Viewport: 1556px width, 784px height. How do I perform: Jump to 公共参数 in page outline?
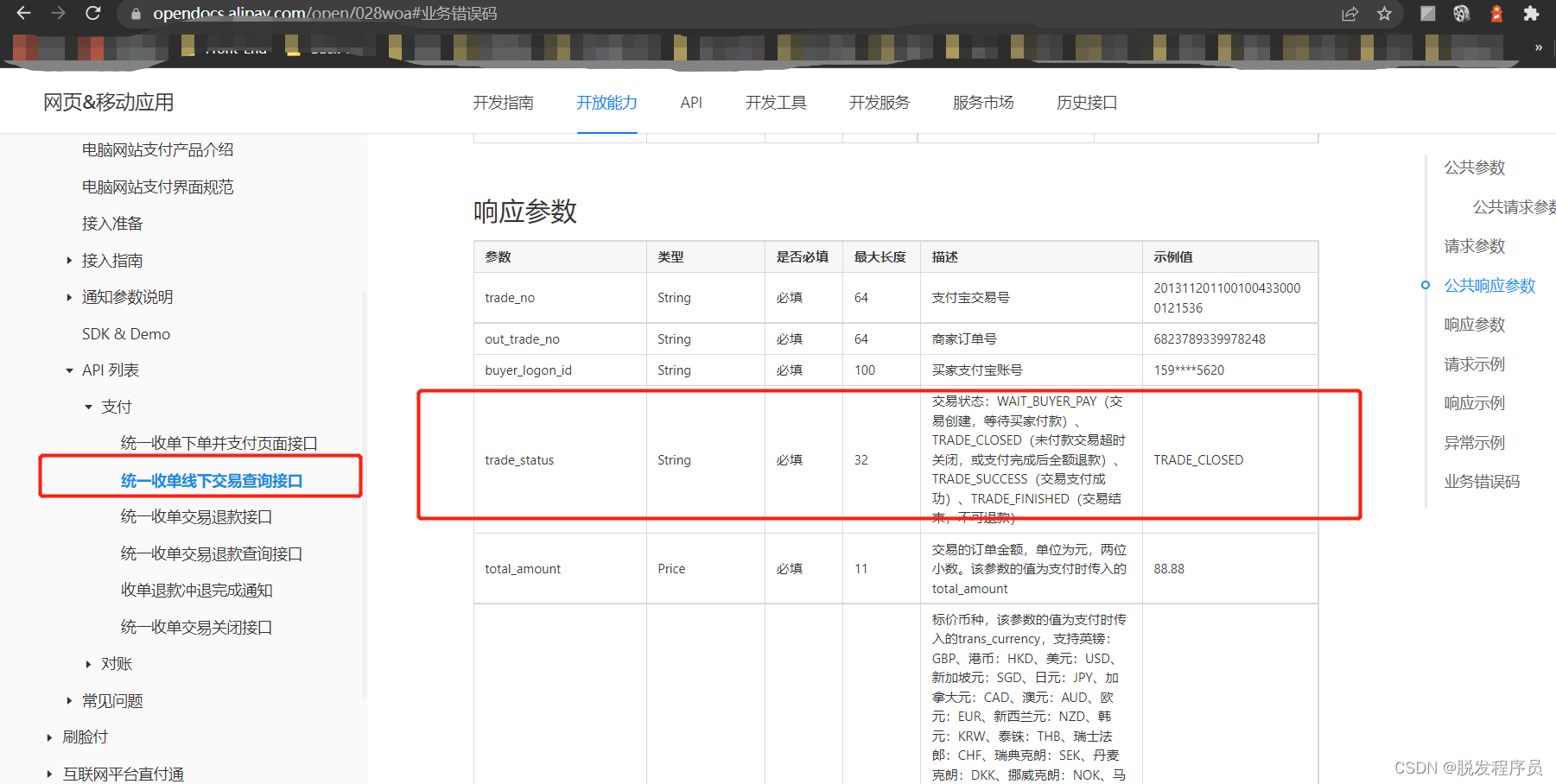pyautogui.click(x=1474, y=168)
